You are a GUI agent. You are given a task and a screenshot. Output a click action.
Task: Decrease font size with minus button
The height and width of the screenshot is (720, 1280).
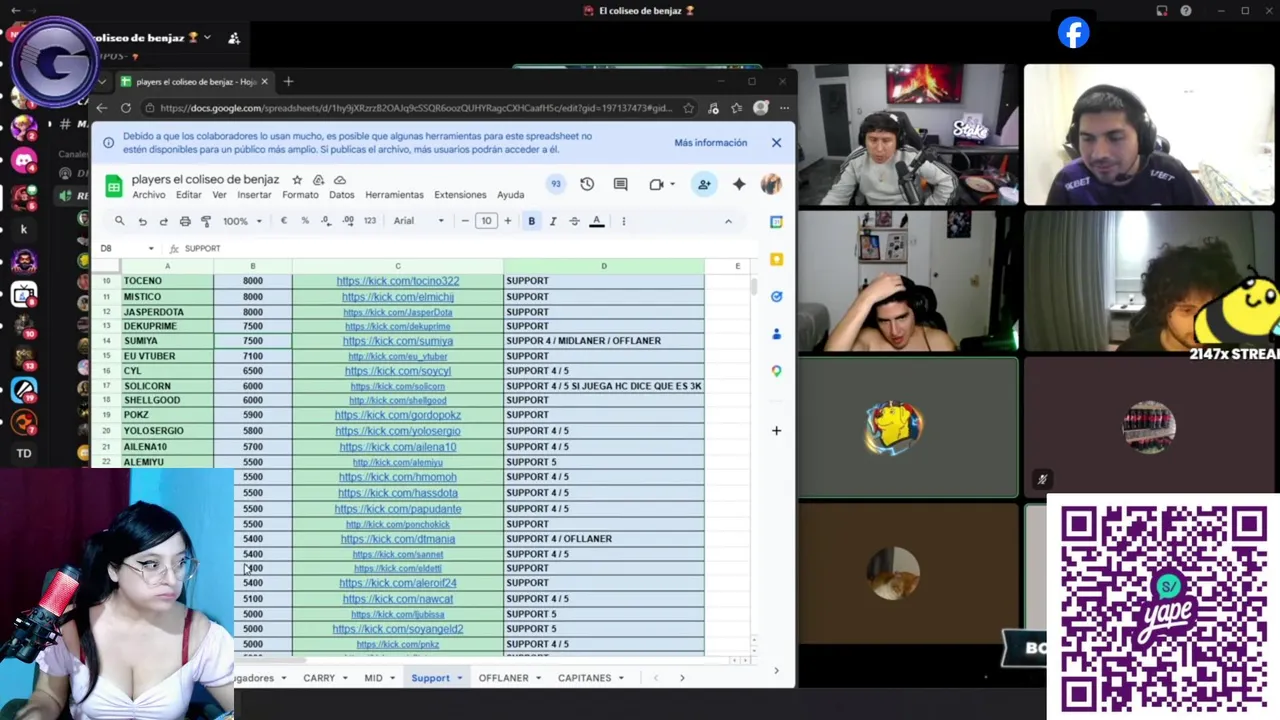click(x=465, y=221)
